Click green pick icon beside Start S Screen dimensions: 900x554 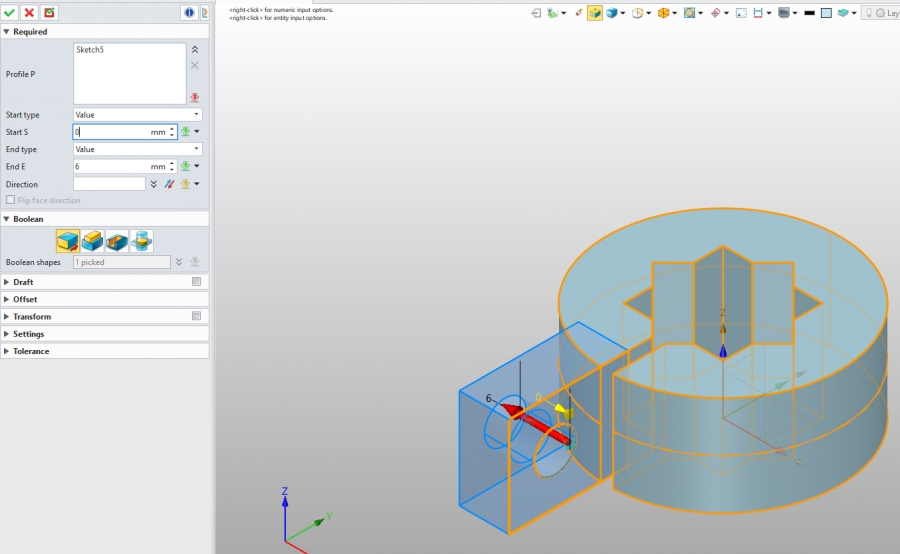point(185,131)
